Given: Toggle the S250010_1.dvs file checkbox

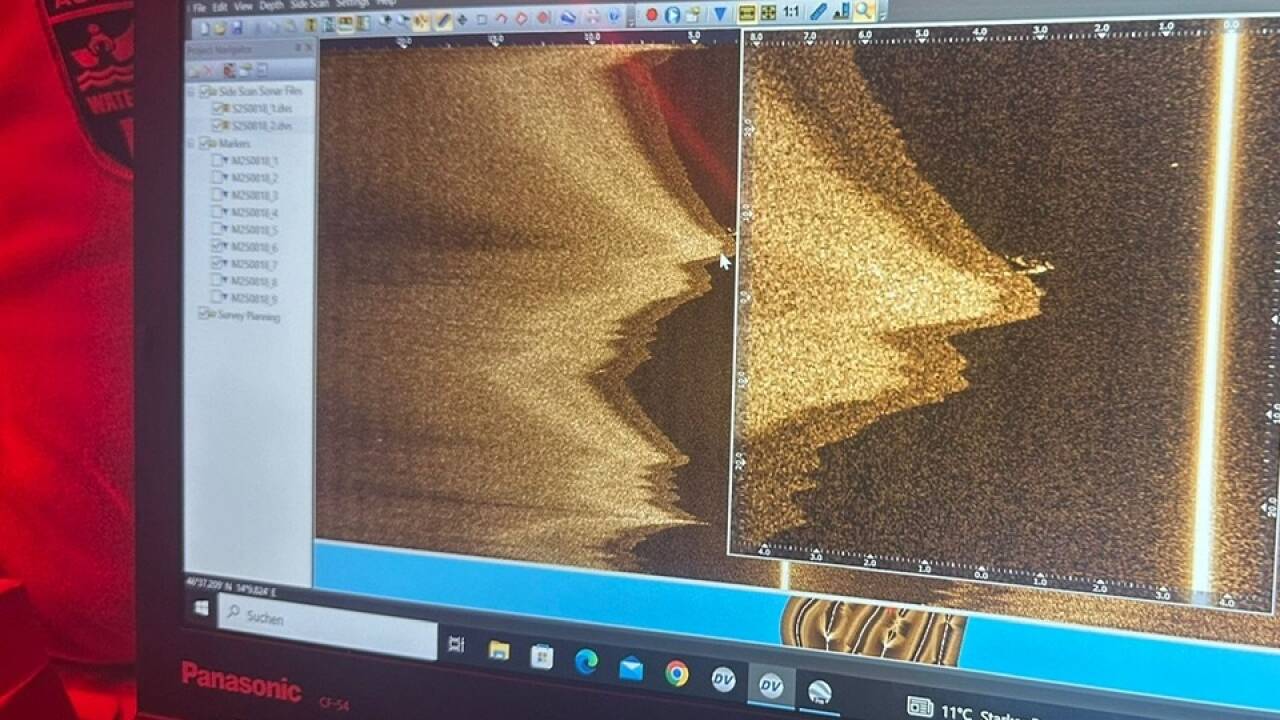Looking at the screenshot, I should [x=218, y=108].
